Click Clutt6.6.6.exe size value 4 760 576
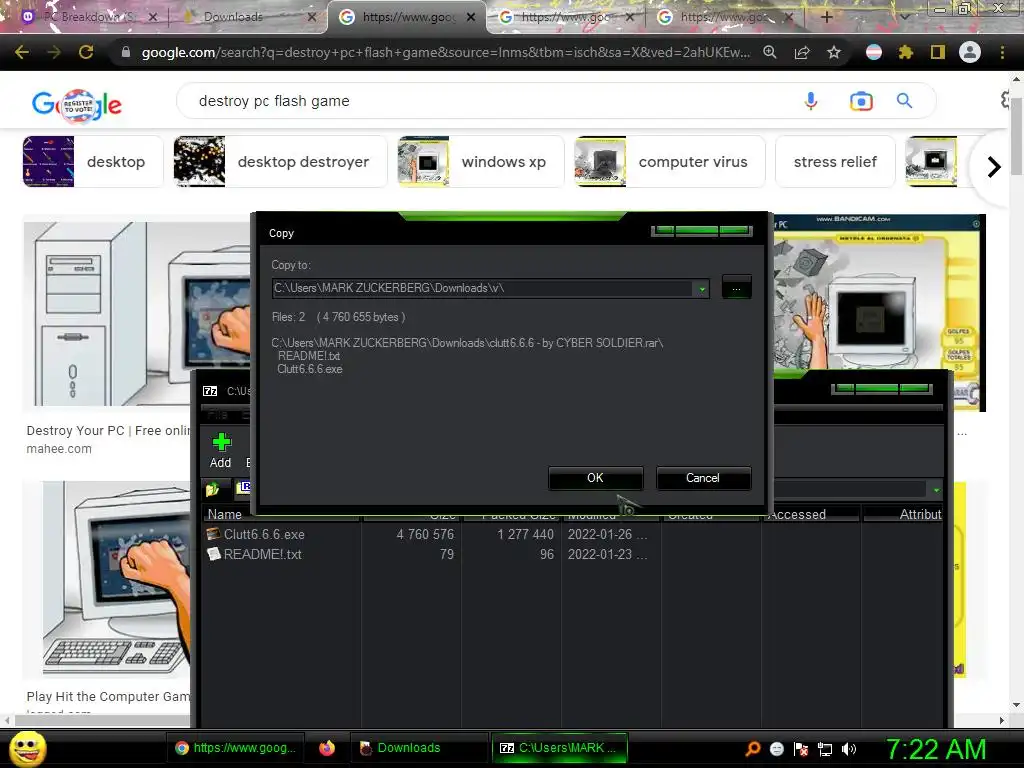Screen dimensions: 1024x768 point(424,534)
